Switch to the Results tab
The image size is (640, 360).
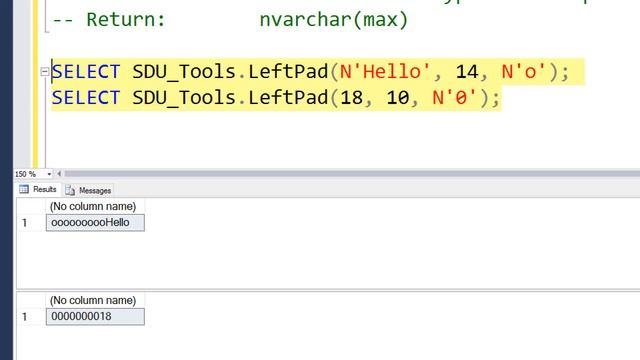tap(38, 189)
